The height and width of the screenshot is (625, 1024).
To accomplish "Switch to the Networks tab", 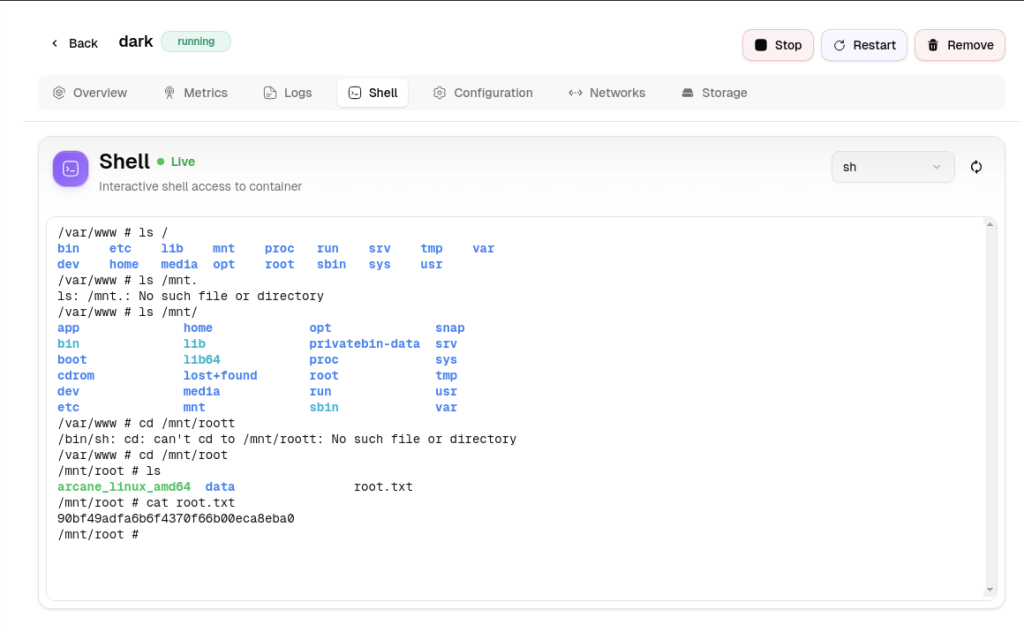I will 607,93.
